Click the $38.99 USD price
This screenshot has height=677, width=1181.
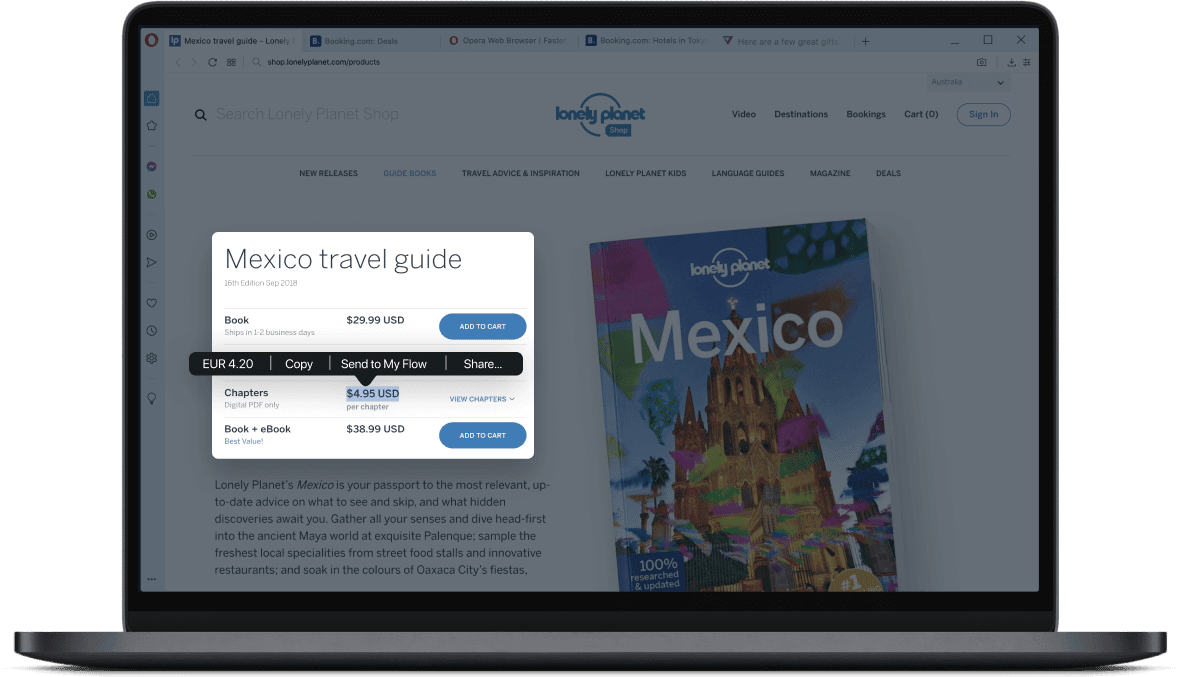point(375,429)
